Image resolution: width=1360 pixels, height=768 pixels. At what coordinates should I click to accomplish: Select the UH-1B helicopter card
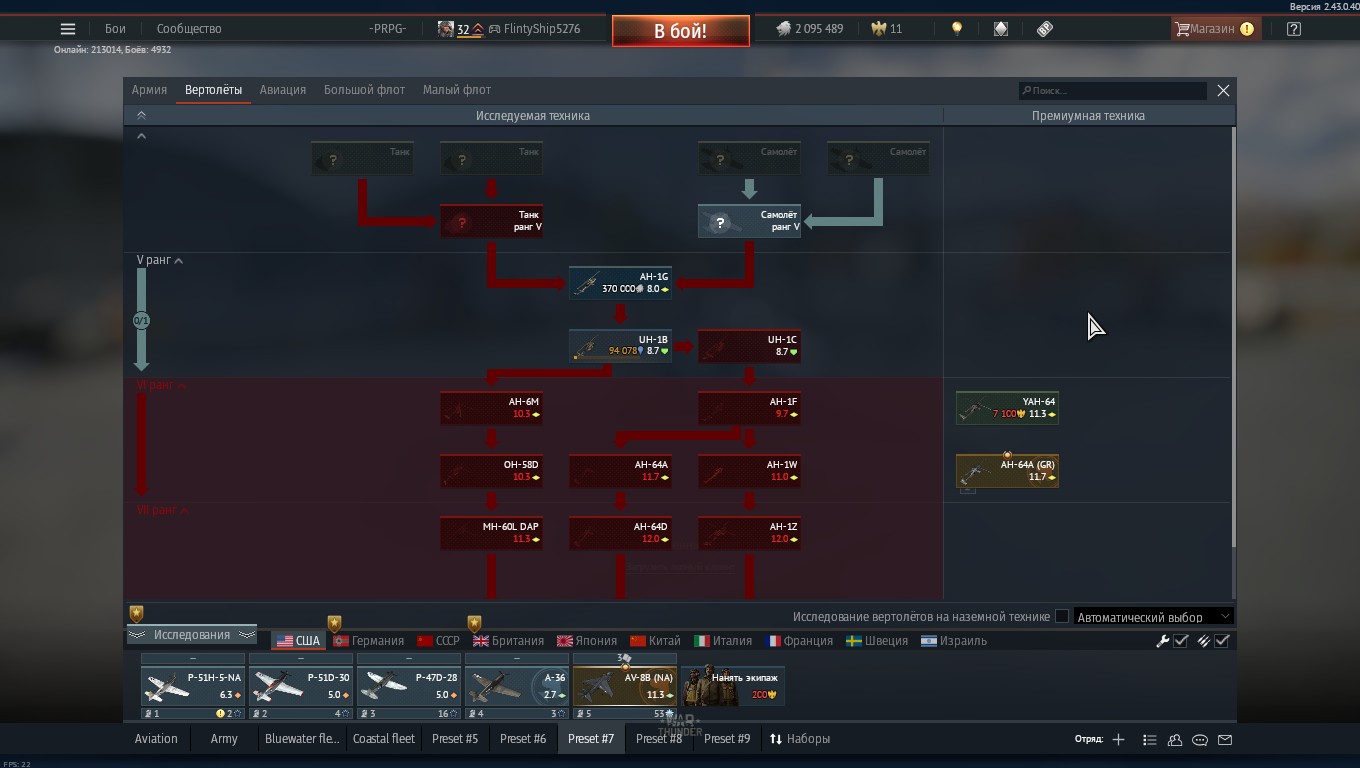620,345
